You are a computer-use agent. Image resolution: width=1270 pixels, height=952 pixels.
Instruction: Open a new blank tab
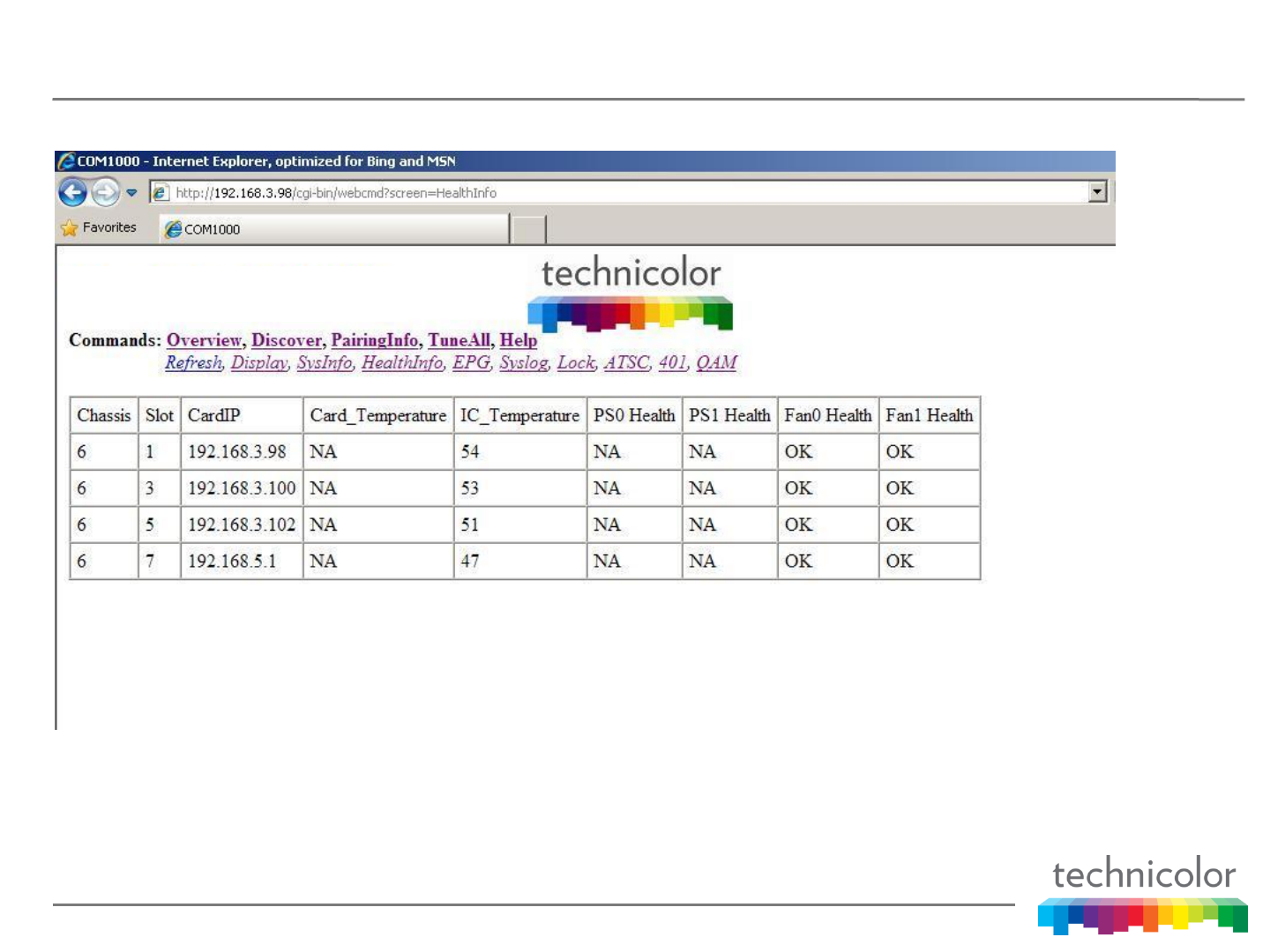click(x=528, y=229)
